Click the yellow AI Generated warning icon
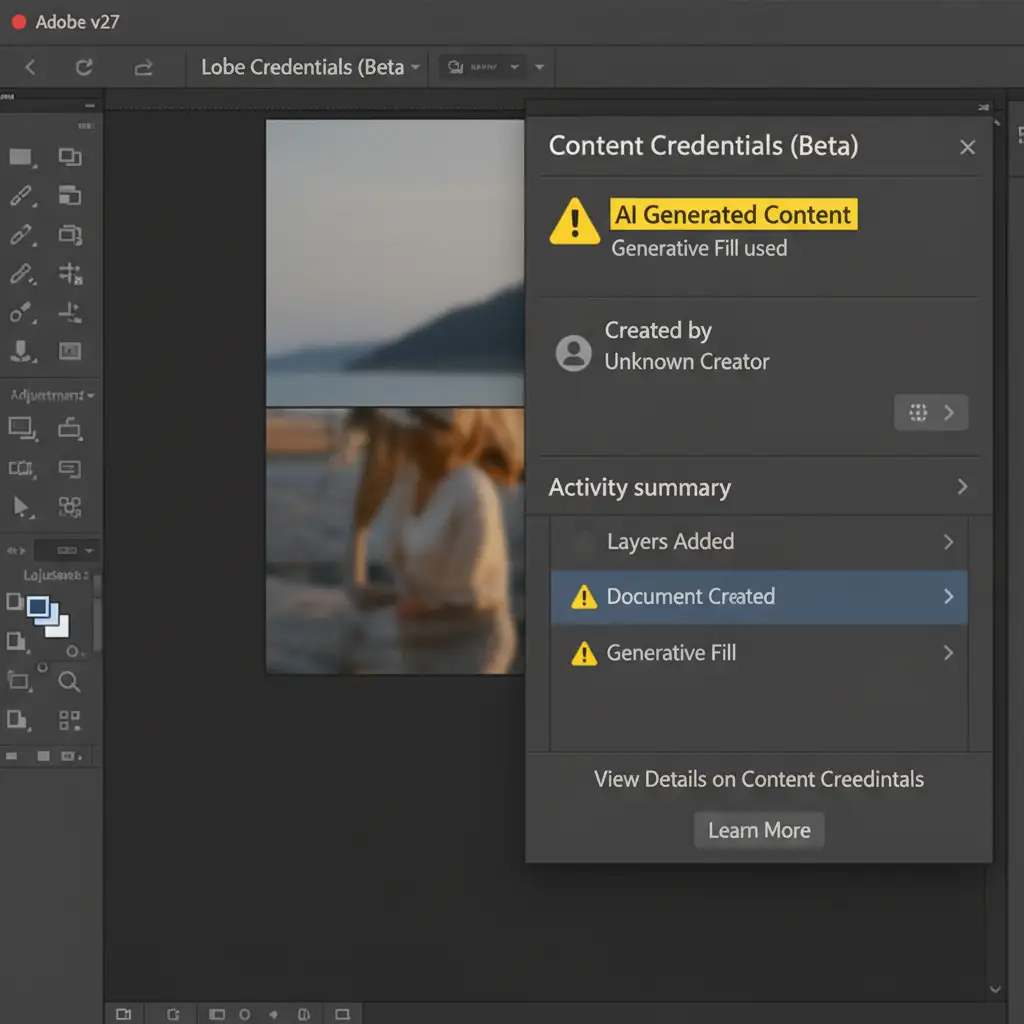Viewport: 1024px width, 1024px height. click(574, 222)
